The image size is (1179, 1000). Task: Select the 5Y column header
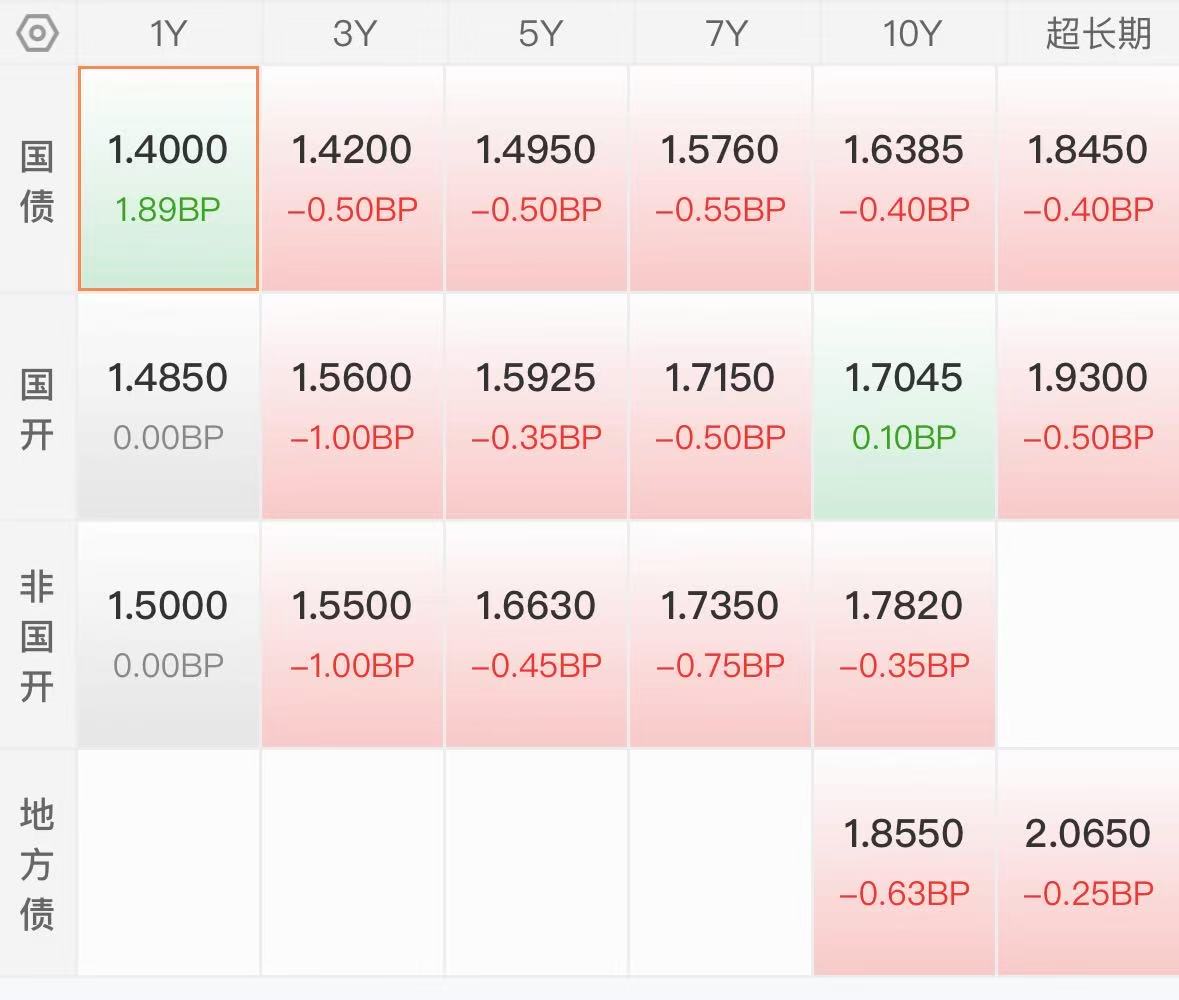540,34
